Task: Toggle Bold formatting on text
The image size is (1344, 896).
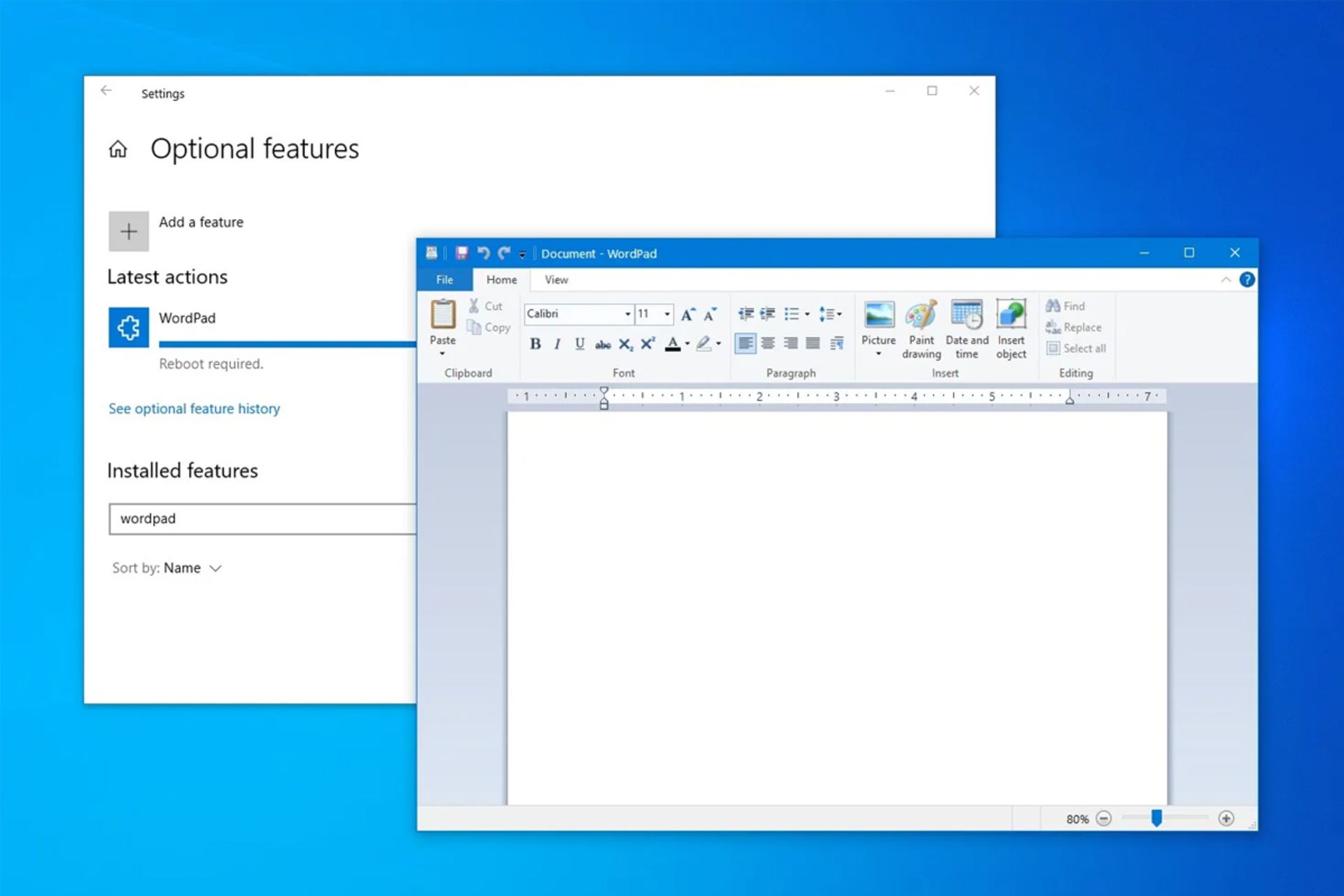Action: pyautogui.click(x=536, y=343)
